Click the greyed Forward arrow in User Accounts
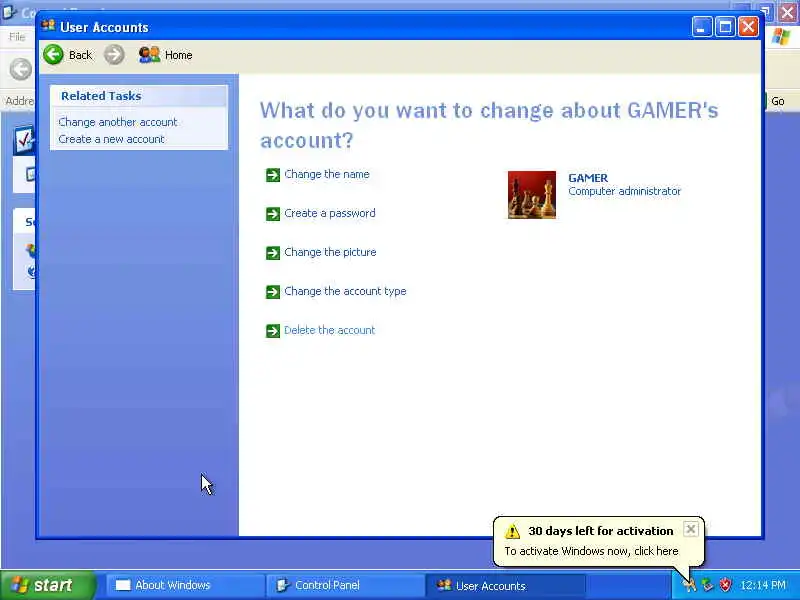The height and width of the screenshot is (600, 800). (x=114, y=55)
